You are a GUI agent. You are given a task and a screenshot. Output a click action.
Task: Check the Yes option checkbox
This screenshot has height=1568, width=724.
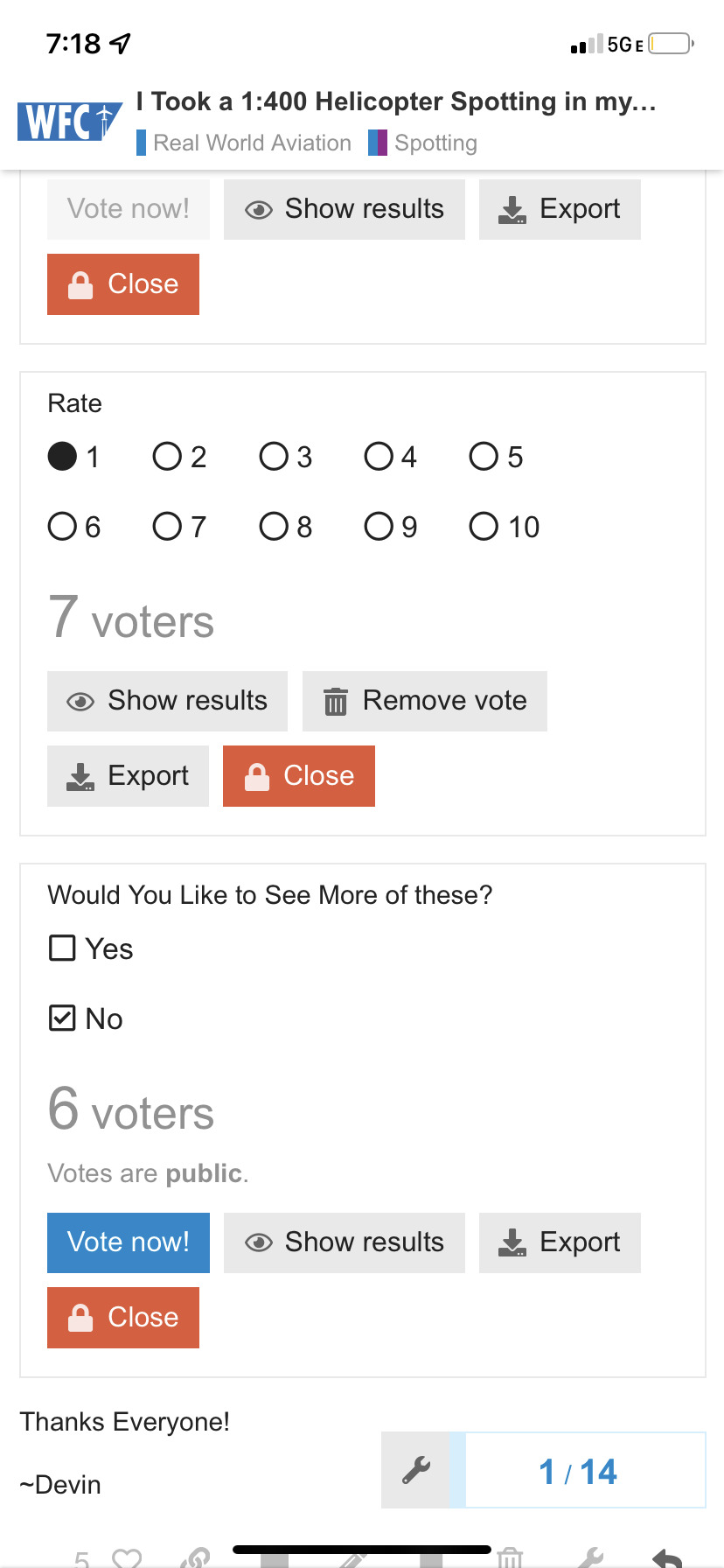62,948
